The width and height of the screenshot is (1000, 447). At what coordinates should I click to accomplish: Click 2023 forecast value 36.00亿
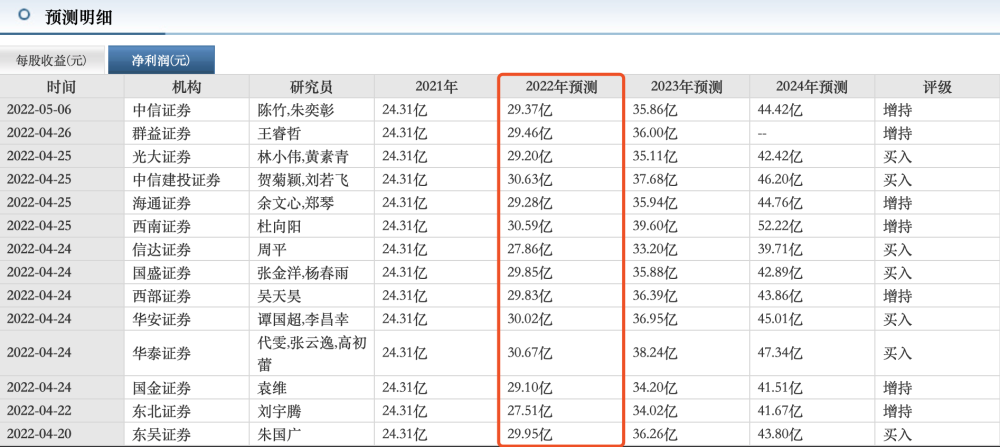click(x=654, y=133)
